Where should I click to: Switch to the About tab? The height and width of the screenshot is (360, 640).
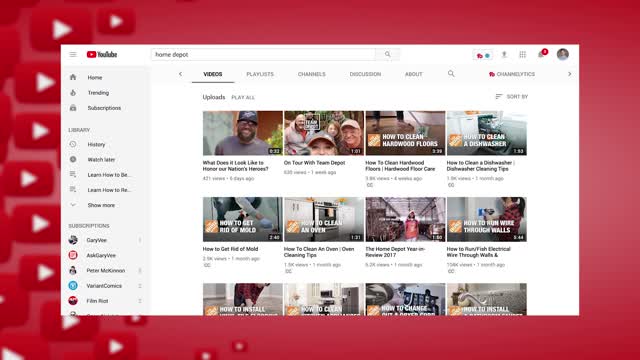(413, 74)
